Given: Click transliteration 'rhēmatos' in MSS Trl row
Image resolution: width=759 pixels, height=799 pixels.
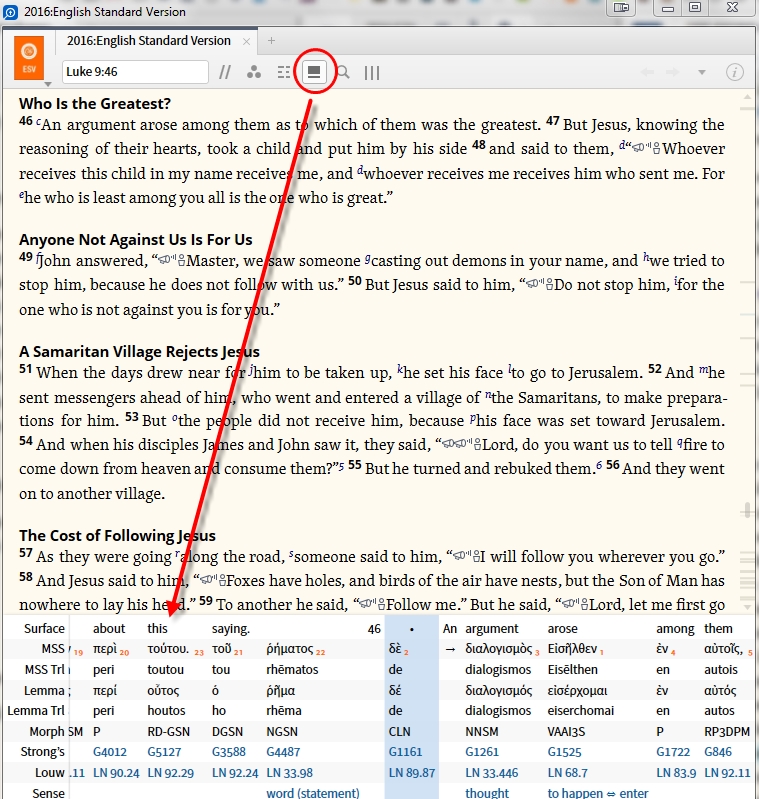Looking at the screenshot, I should click(x=292, y=669).
